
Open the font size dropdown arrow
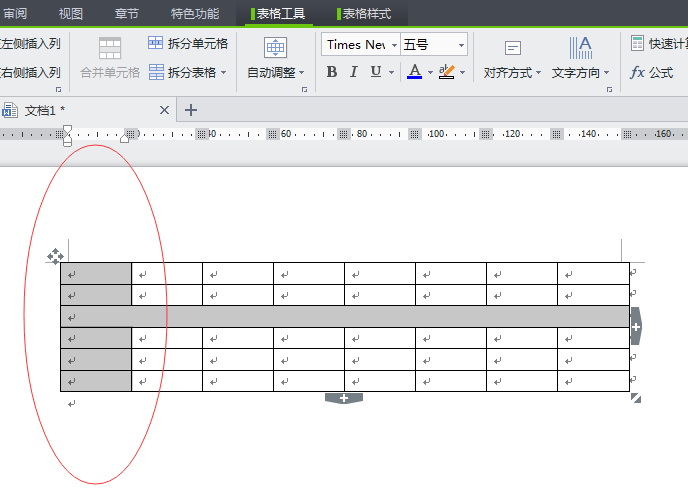click(461, 45)
